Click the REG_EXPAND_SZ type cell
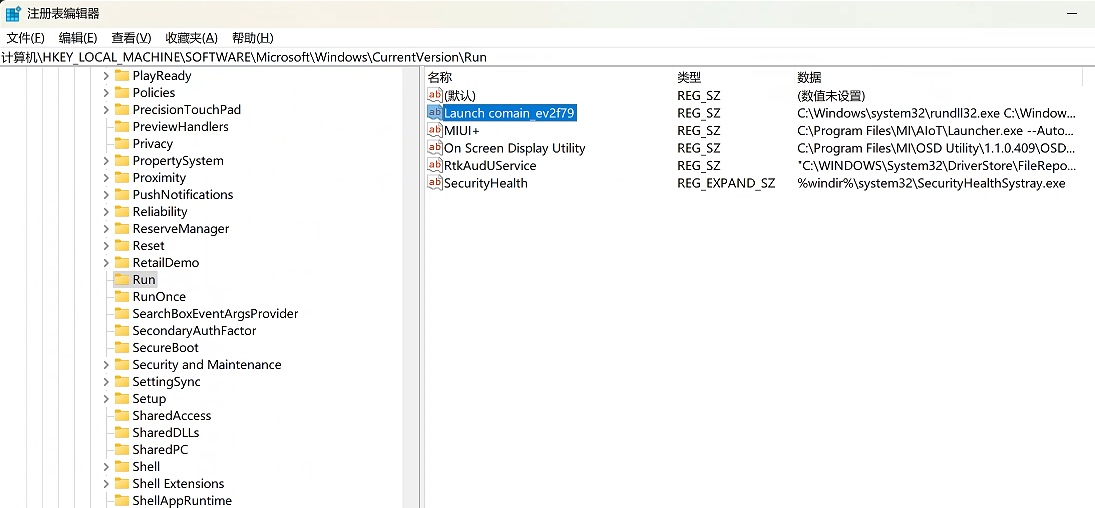Image resolution: width=1095 pixels, height=508 pixels. click(726, 183)
